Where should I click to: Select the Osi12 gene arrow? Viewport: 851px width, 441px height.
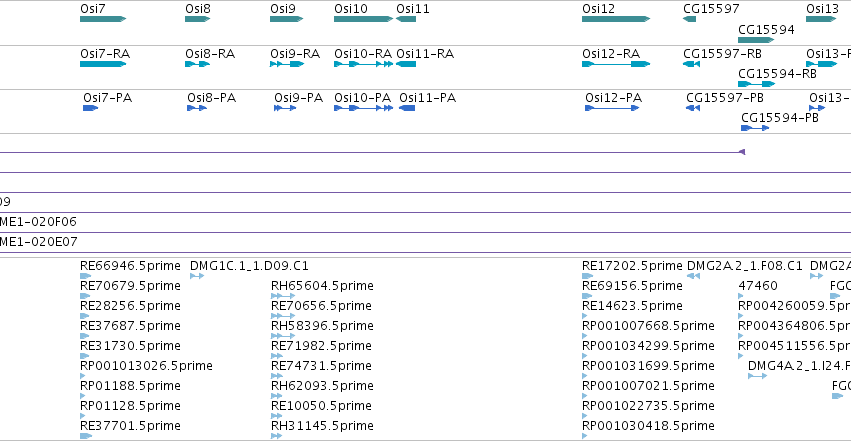616,19
